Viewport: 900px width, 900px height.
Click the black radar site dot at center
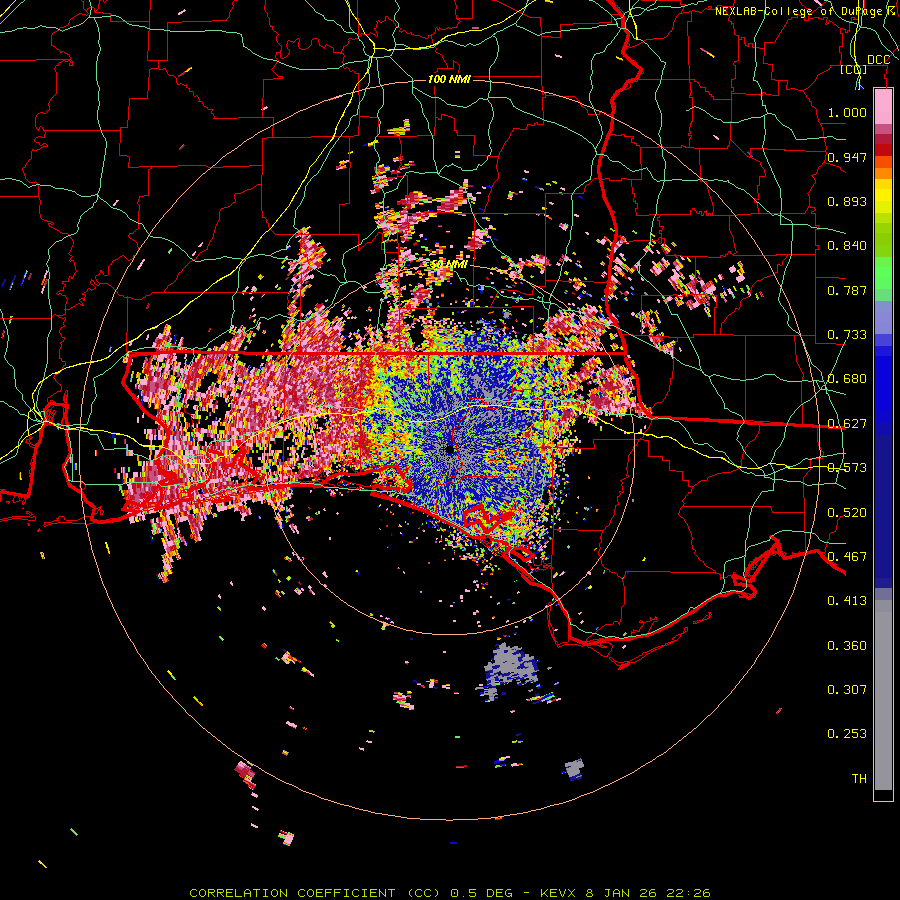449,449
